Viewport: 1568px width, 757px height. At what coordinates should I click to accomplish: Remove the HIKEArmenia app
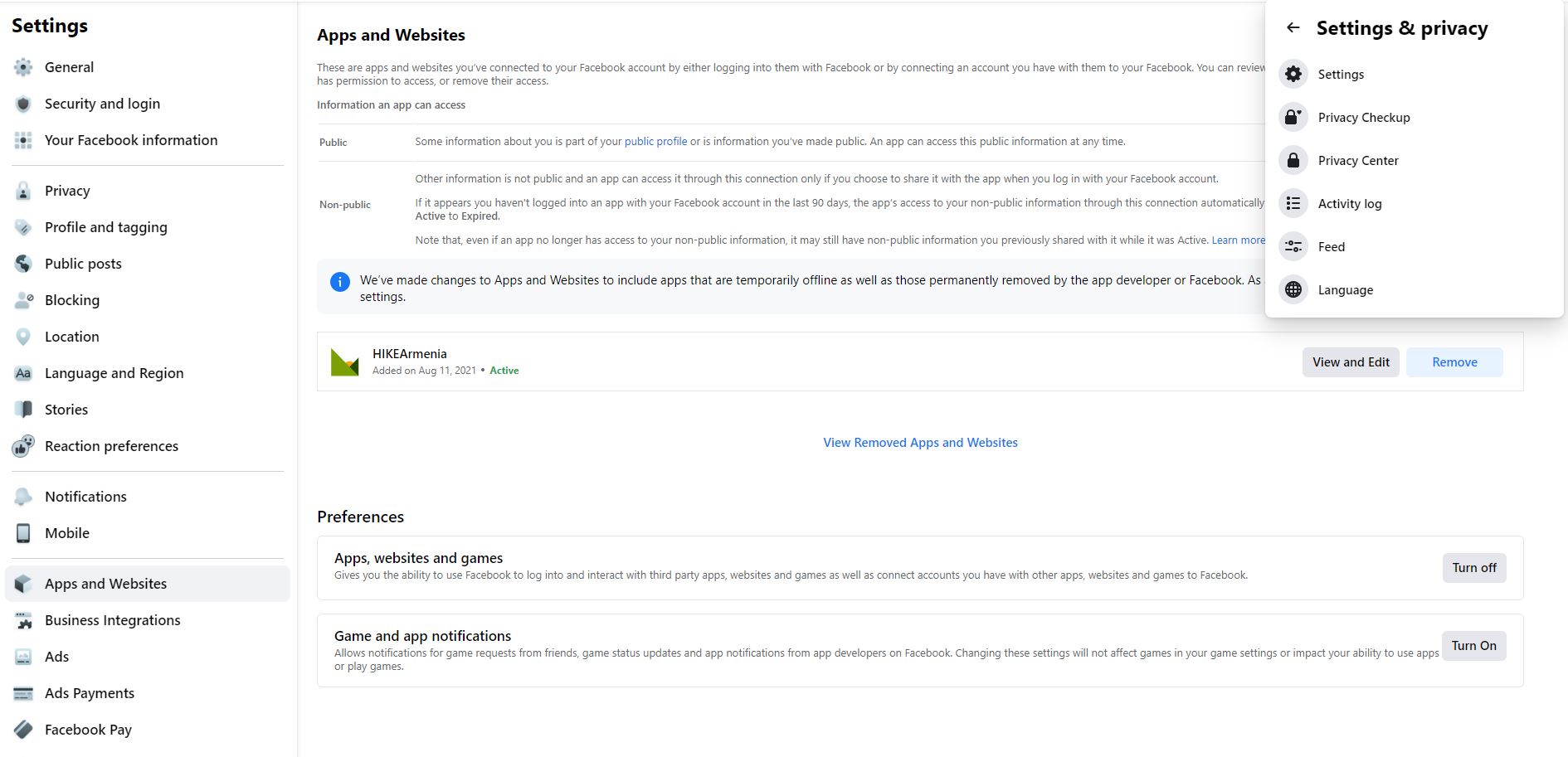(x=1454, y=362)
